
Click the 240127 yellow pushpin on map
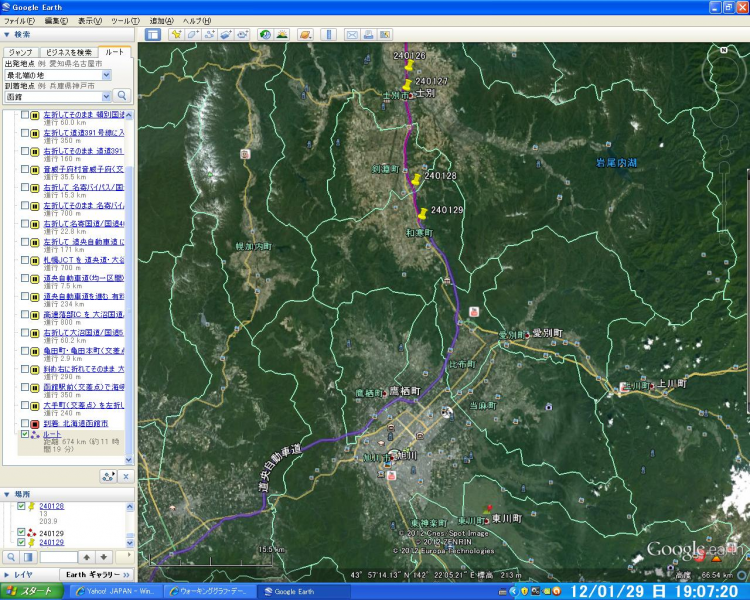click(407, 86)
